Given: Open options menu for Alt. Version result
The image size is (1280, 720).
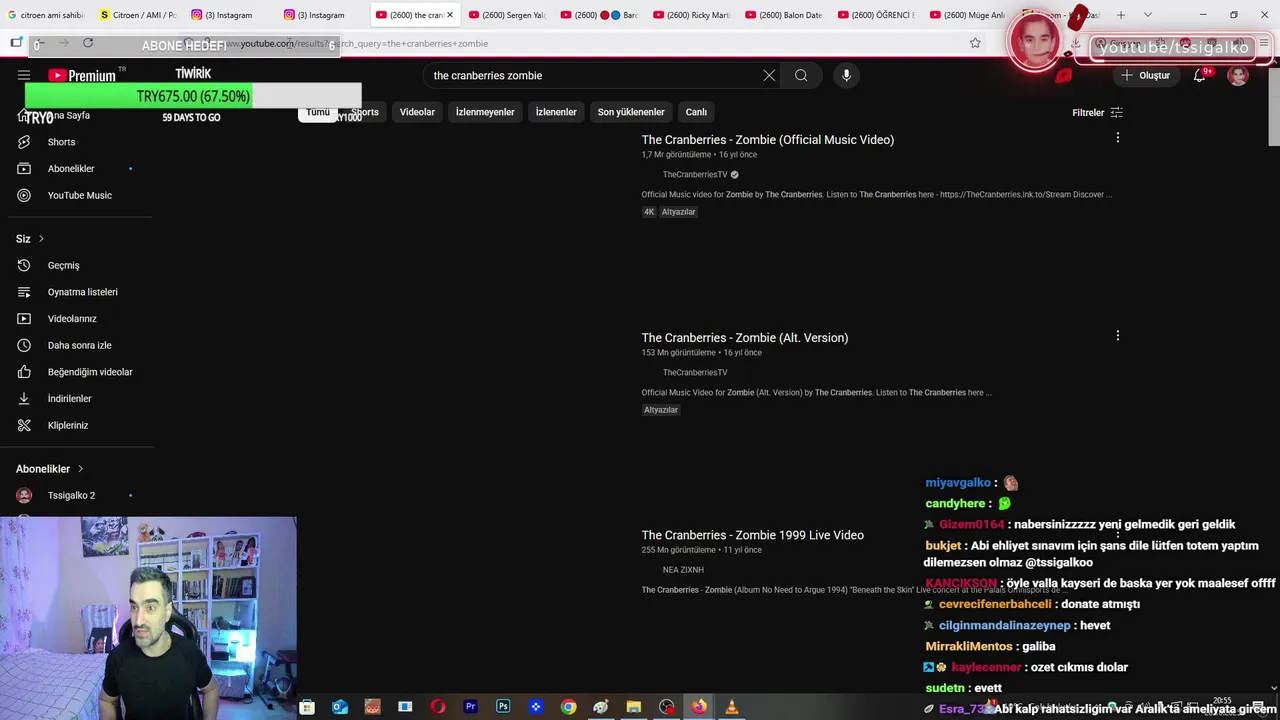Looking at the screenshot, I should click(x=1118, y=336).
